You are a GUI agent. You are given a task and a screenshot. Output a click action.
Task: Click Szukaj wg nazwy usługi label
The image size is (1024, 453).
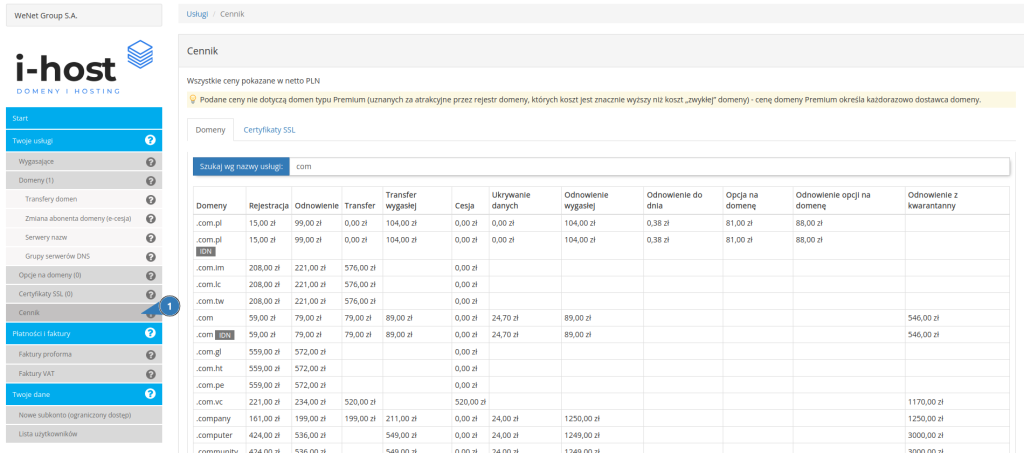pyautogui.click(x=241, y=166)
